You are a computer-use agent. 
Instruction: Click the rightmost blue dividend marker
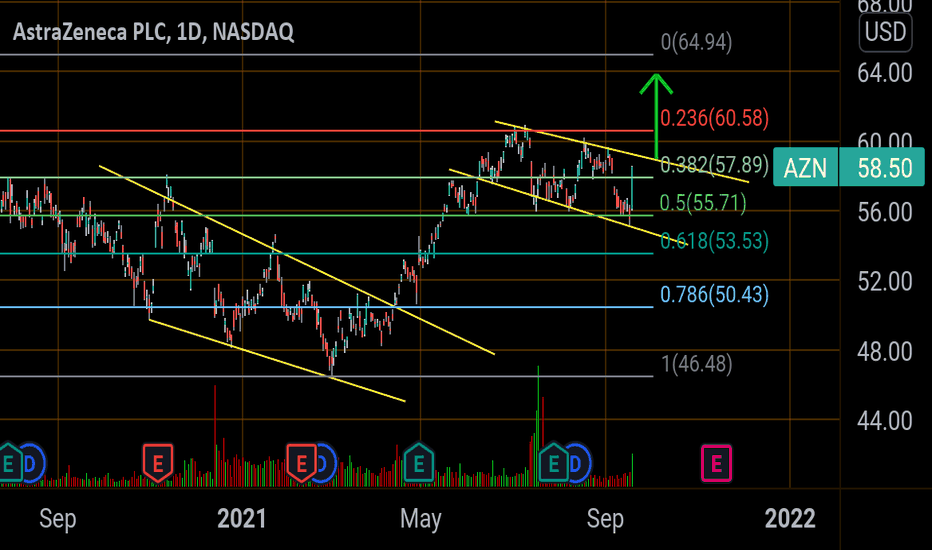click(578, 463)
